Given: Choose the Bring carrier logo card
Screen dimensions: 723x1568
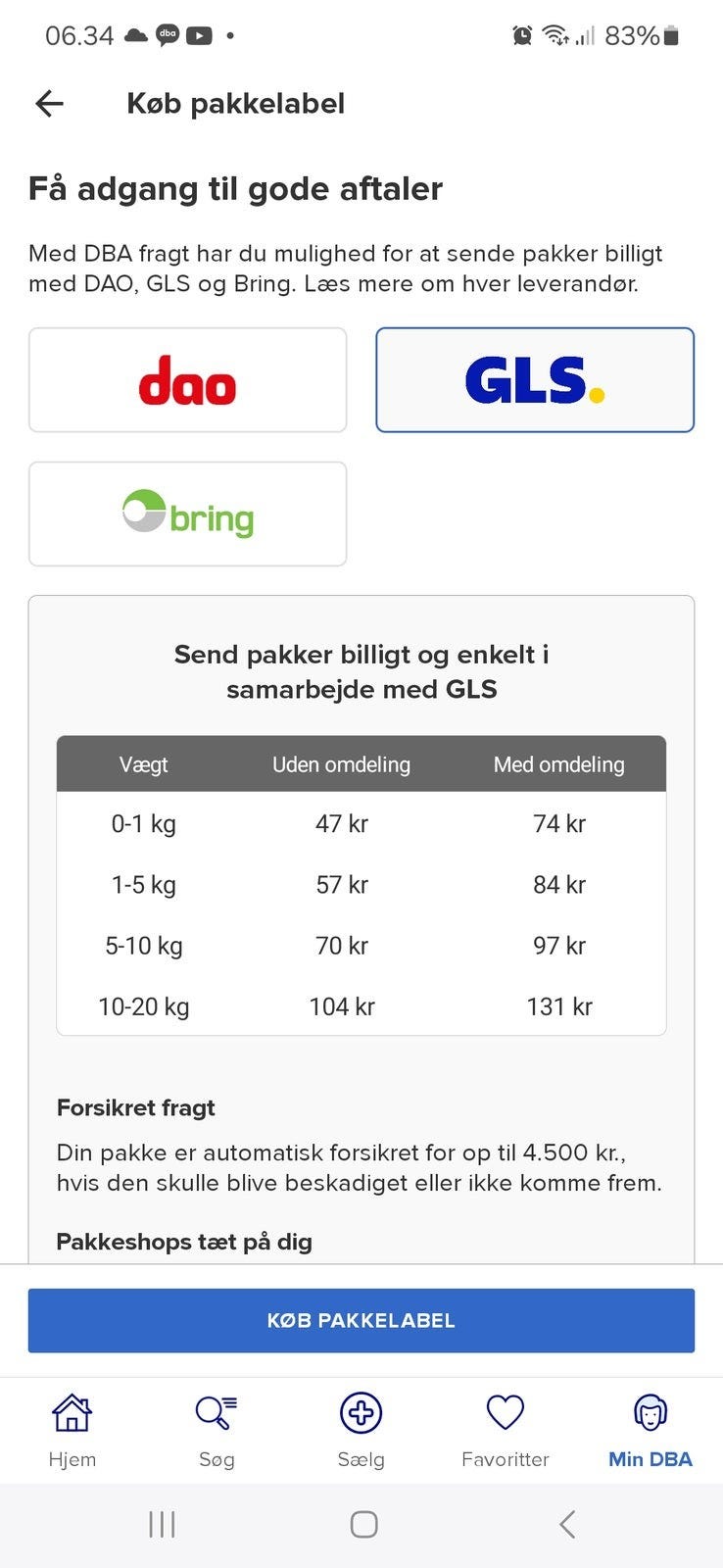Looking at the screenshot, I should click(187, 514).
